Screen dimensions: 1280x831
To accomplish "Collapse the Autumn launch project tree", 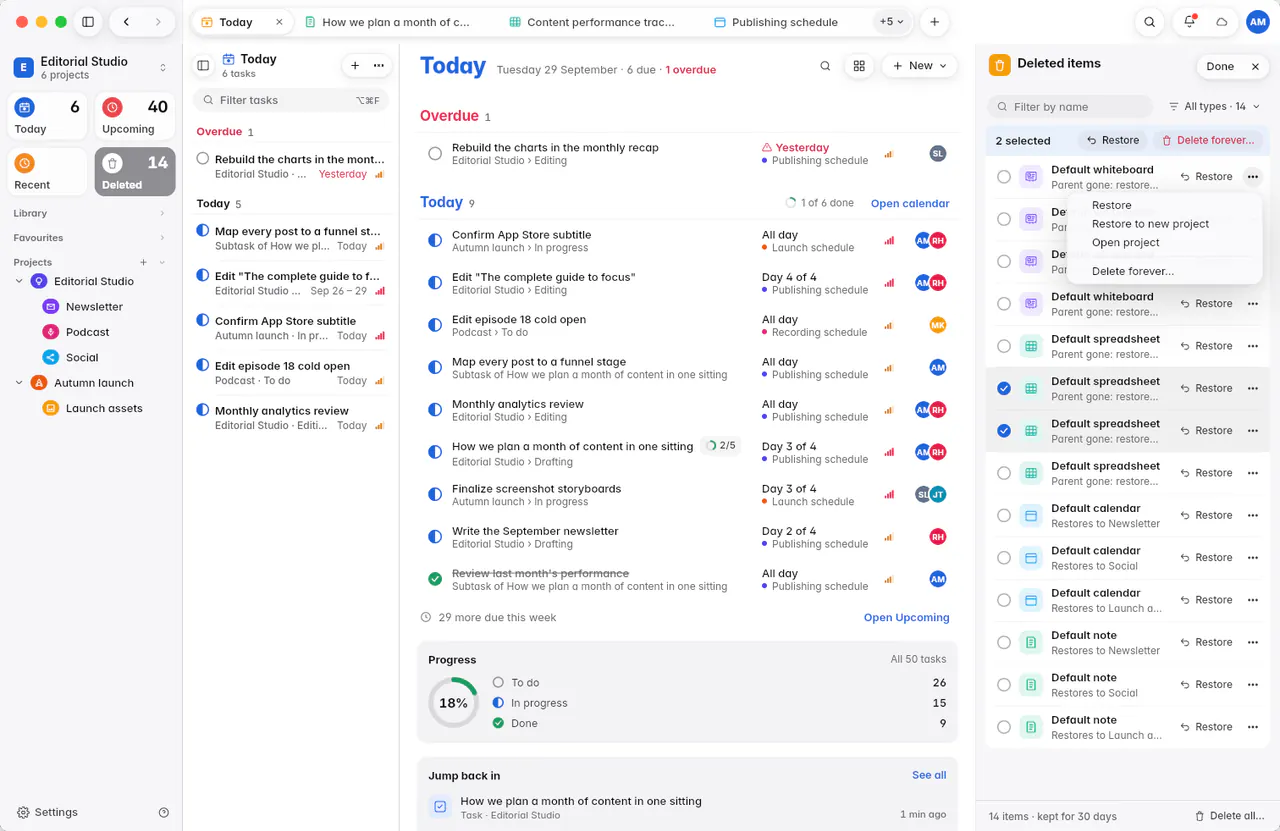I will tap(19, 383).
